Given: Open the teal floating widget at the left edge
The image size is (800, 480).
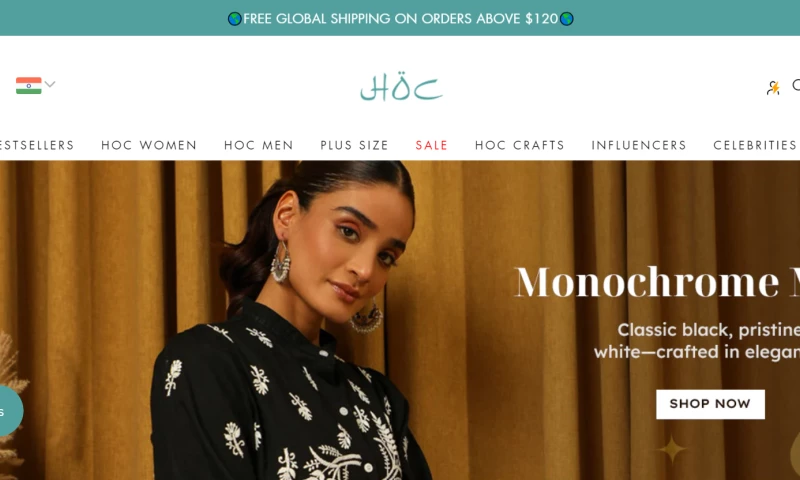Looking at the screenshot, I should coord(10,411).
